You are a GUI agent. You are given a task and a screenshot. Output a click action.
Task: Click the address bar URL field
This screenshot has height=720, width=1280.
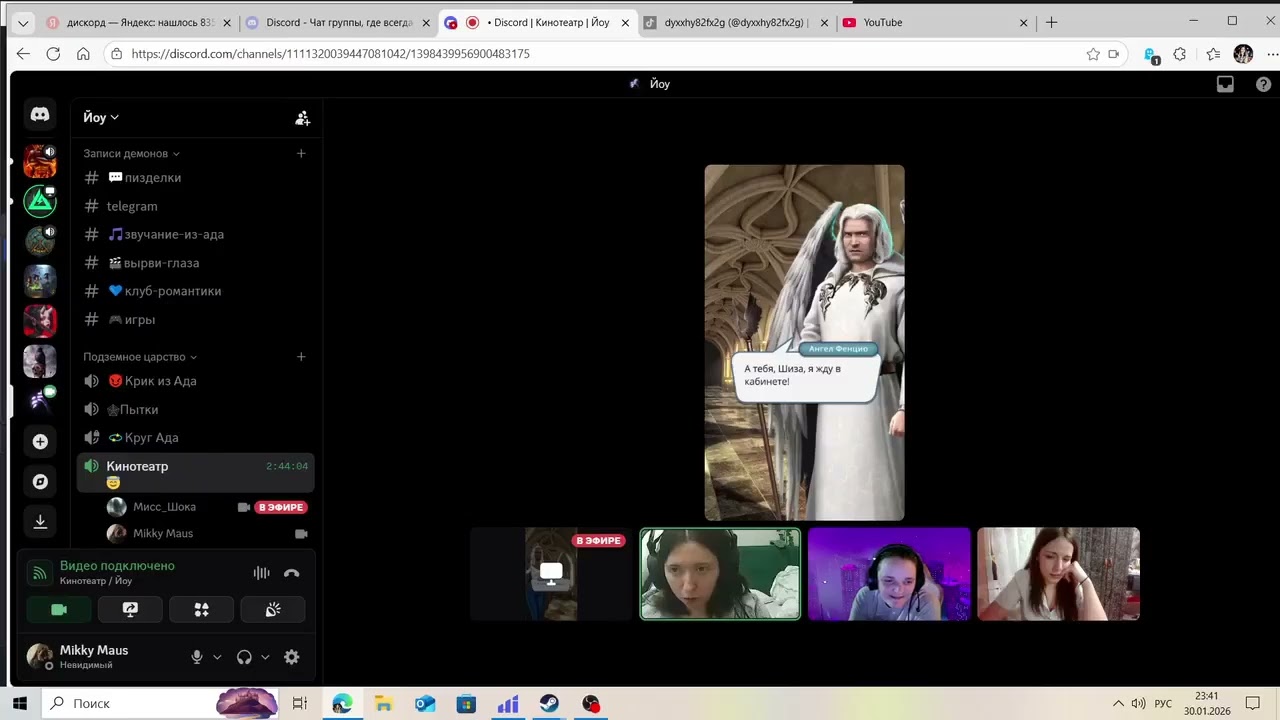[x=600, y=54]
